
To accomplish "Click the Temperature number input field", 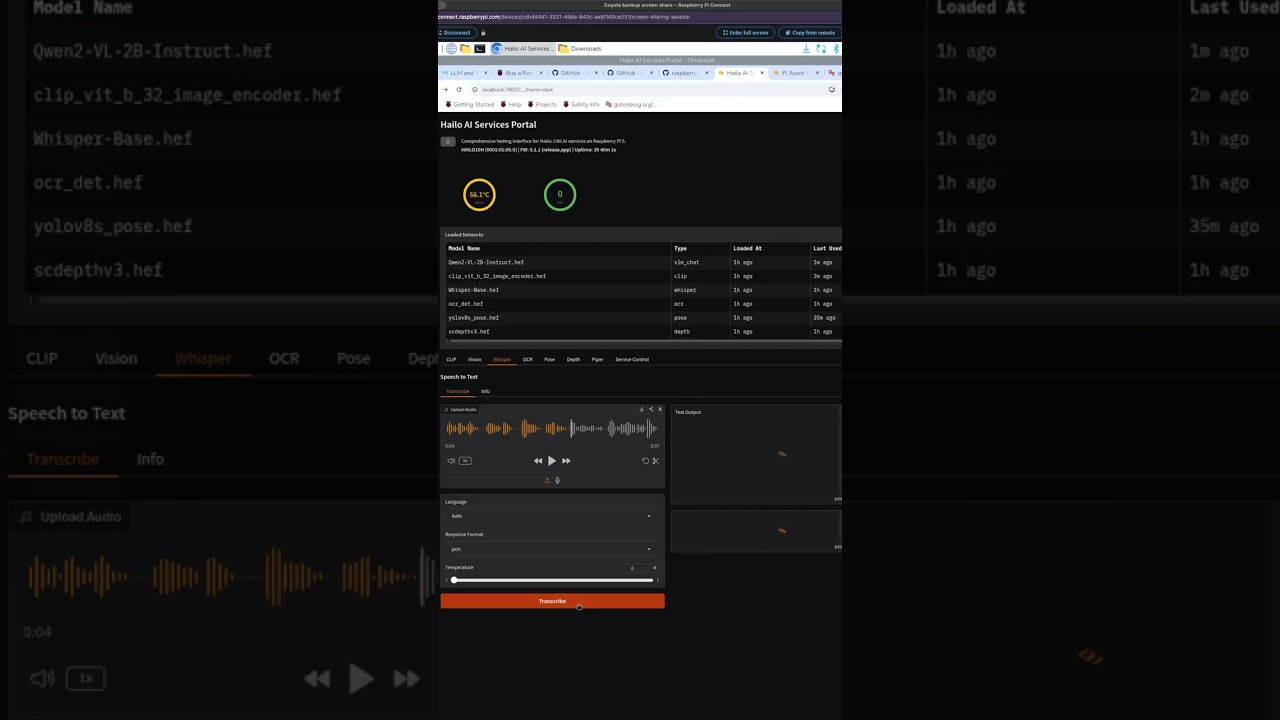I will point(633,568).
